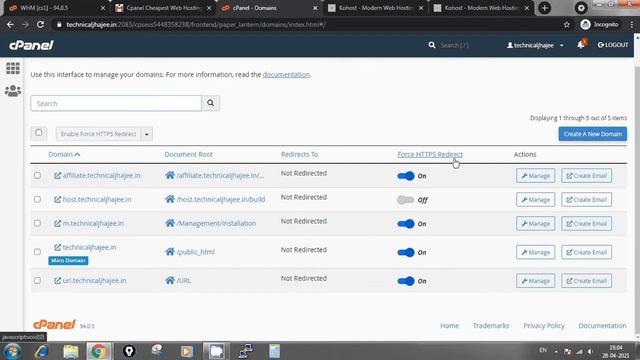The height and width of the screenshot is (360, 640).
Task: Click Home footer link
Action: coord(449,325)
